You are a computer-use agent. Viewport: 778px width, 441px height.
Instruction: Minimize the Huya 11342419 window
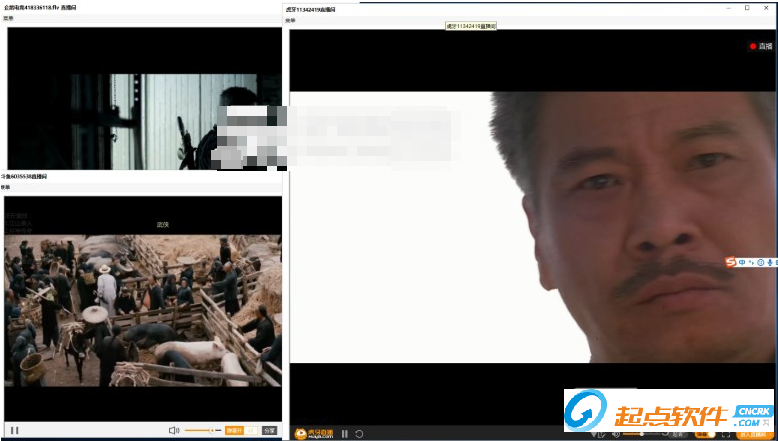(x=729, y=8)
